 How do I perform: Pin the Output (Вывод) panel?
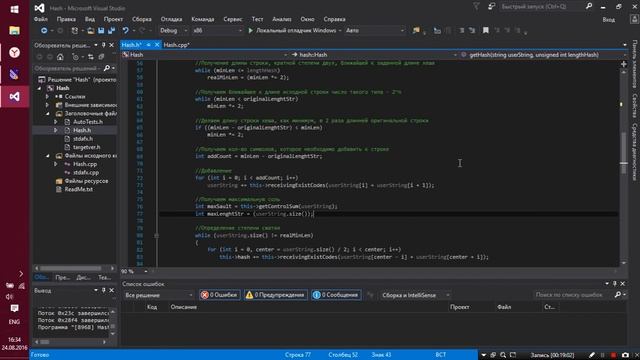click(104, 290)
